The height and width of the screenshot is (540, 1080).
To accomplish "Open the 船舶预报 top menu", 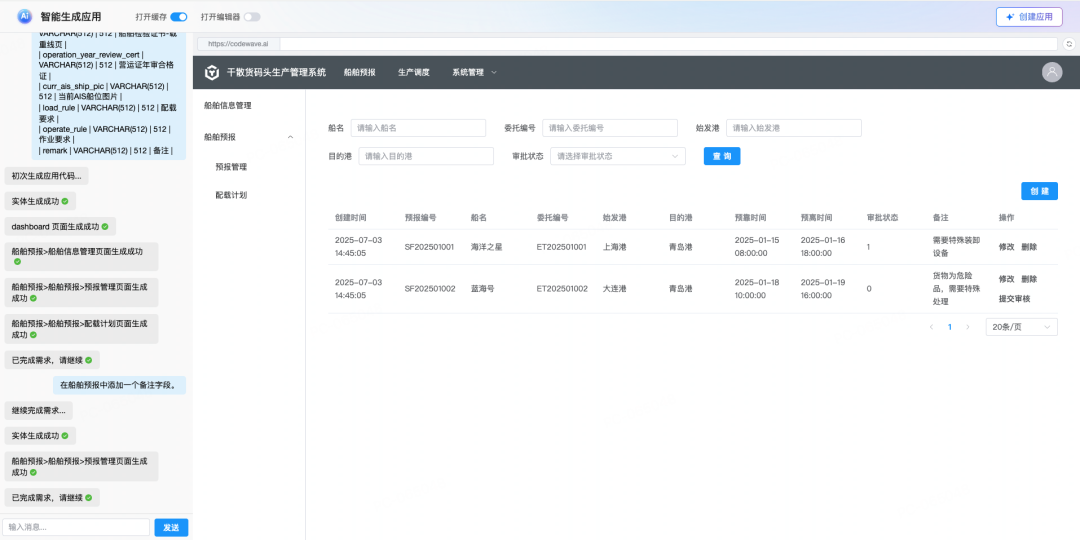I will 360,72.
